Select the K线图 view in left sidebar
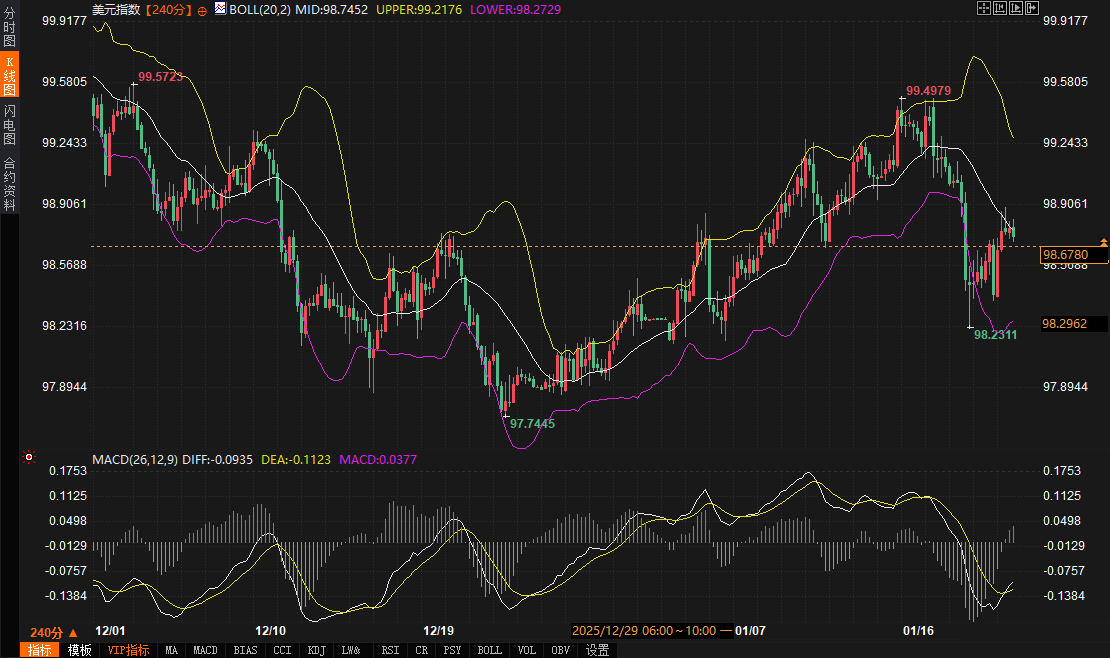Image resolution: width=1110 pixels, height=658 pixels. [x=9, y=75]
